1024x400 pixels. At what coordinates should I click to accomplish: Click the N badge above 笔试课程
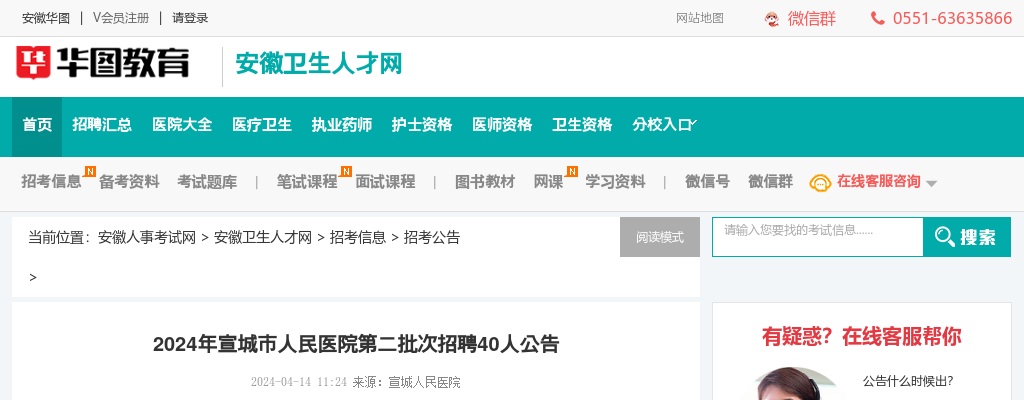[x=346, y=171]
